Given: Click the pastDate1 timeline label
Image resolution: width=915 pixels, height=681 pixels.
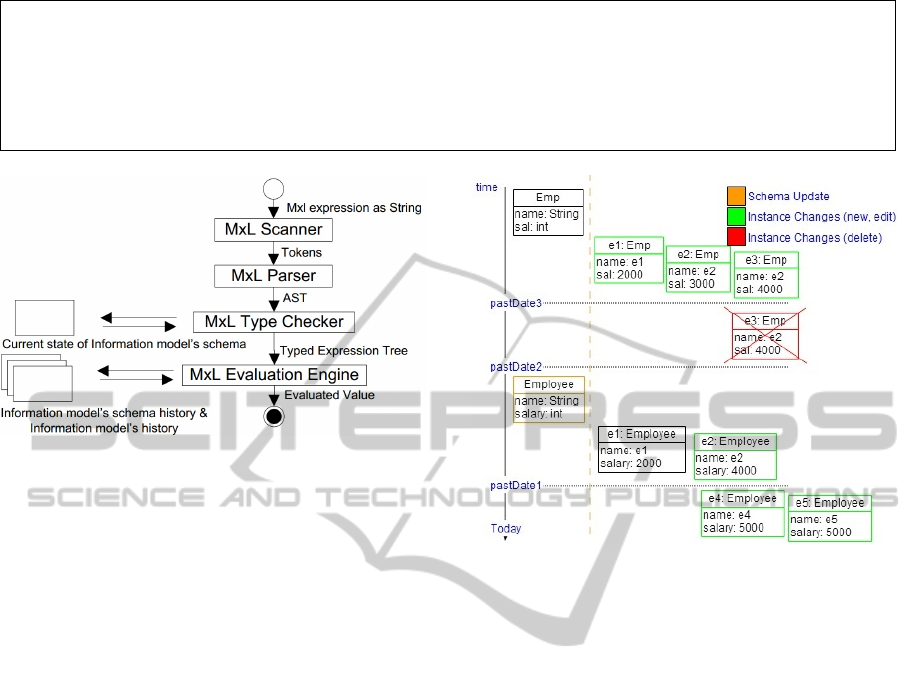Looking at the screenshot, I should click(x=515, y=485).
